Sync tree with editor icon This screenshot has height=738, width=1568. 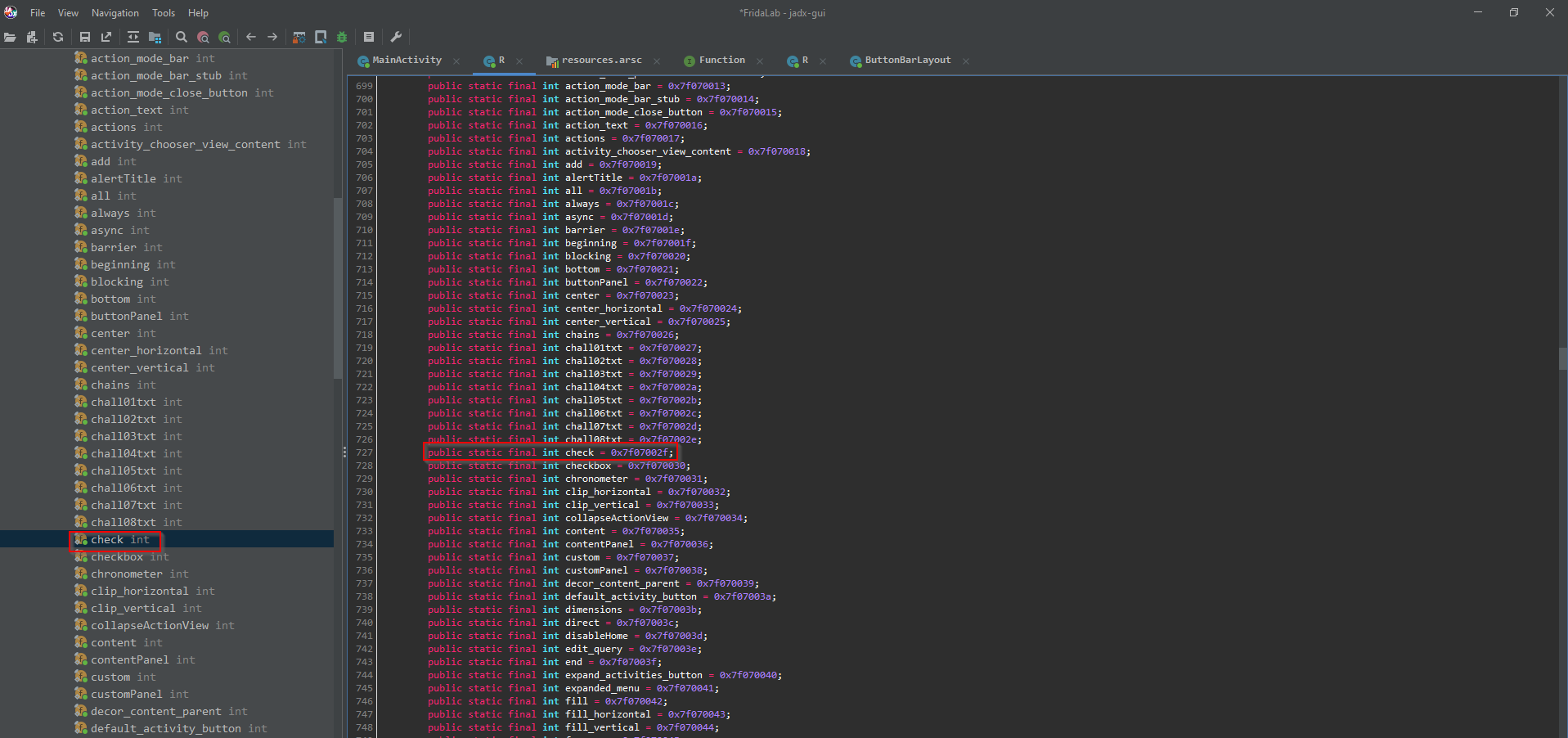pyautogui.click(x=133, y=37)
